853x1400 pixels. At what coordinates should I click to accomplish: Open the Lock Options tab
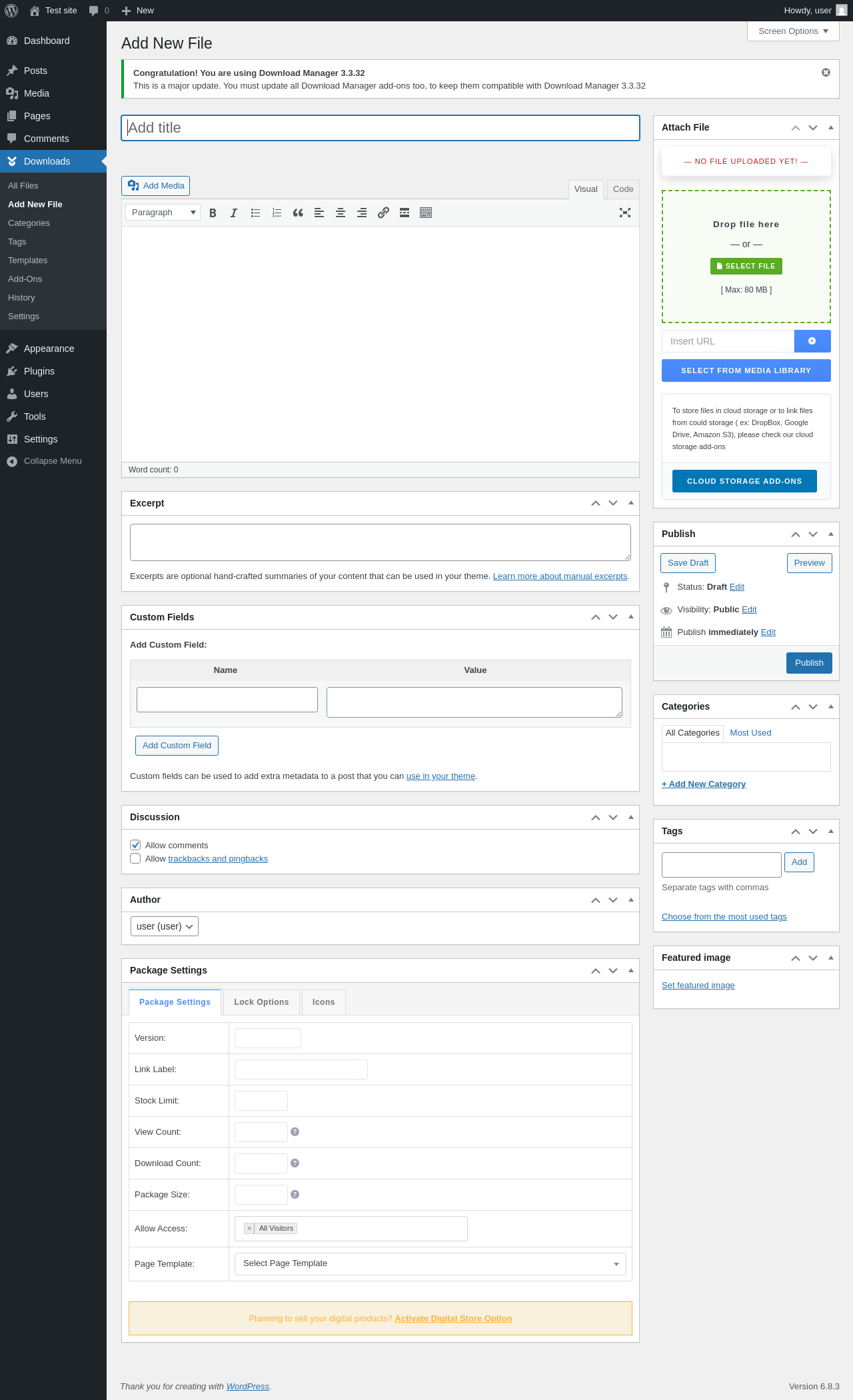261,1002
